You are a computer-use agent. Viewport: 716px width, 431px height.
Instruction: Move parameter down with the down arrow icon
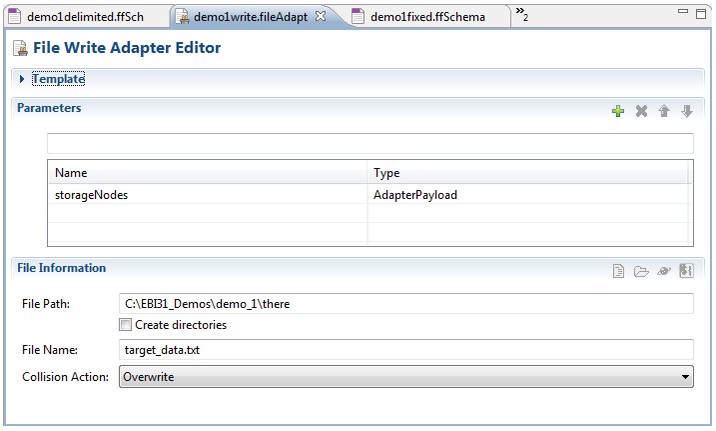pos(687,111)
